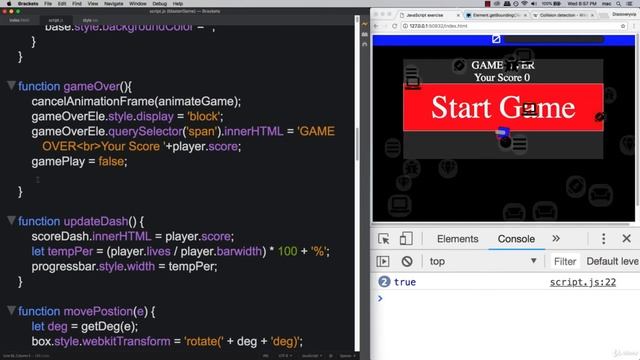Click the GAME OVER Your Score 0 text

(503, 71)
